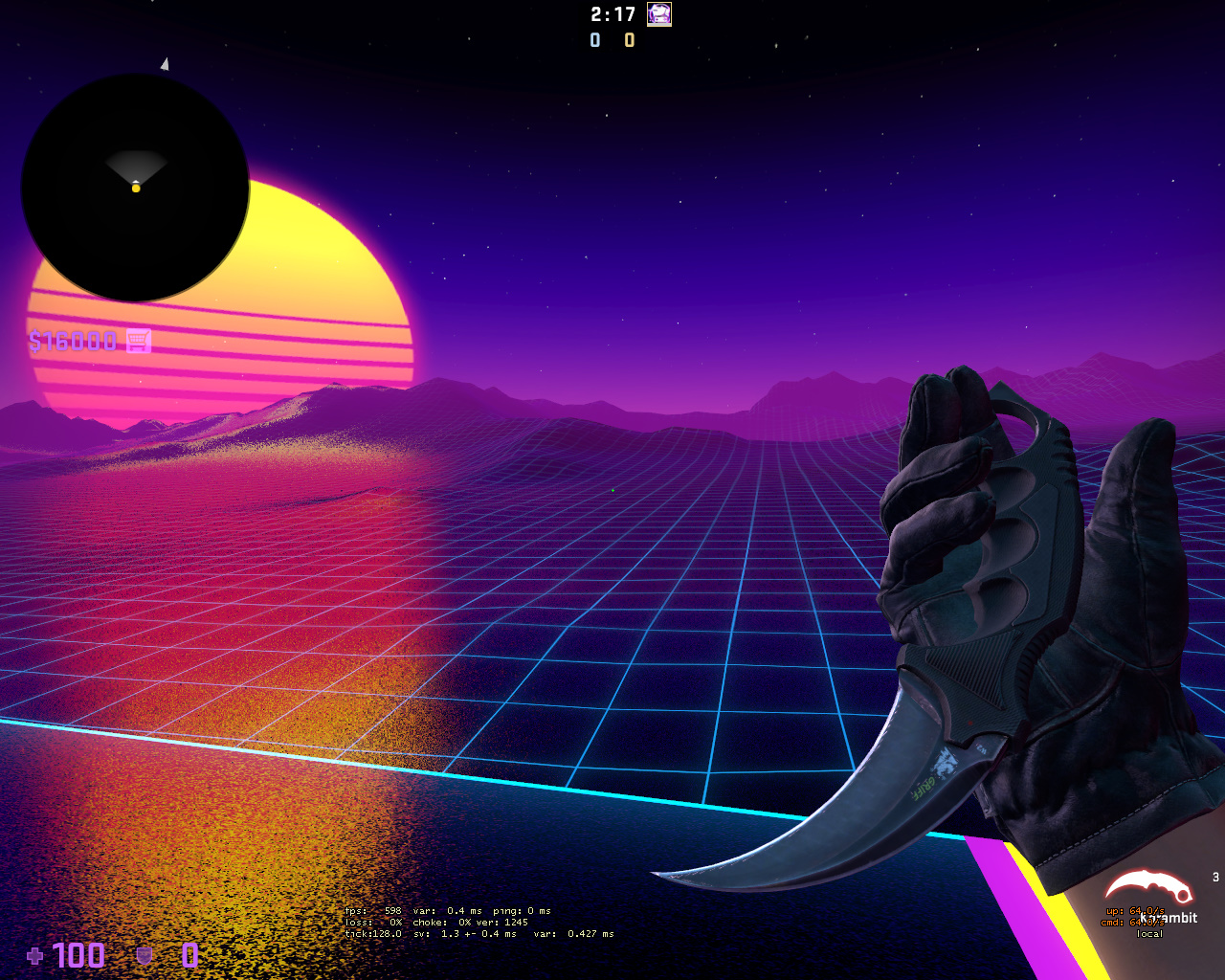Click the $16000 money display

click(74, 342)
